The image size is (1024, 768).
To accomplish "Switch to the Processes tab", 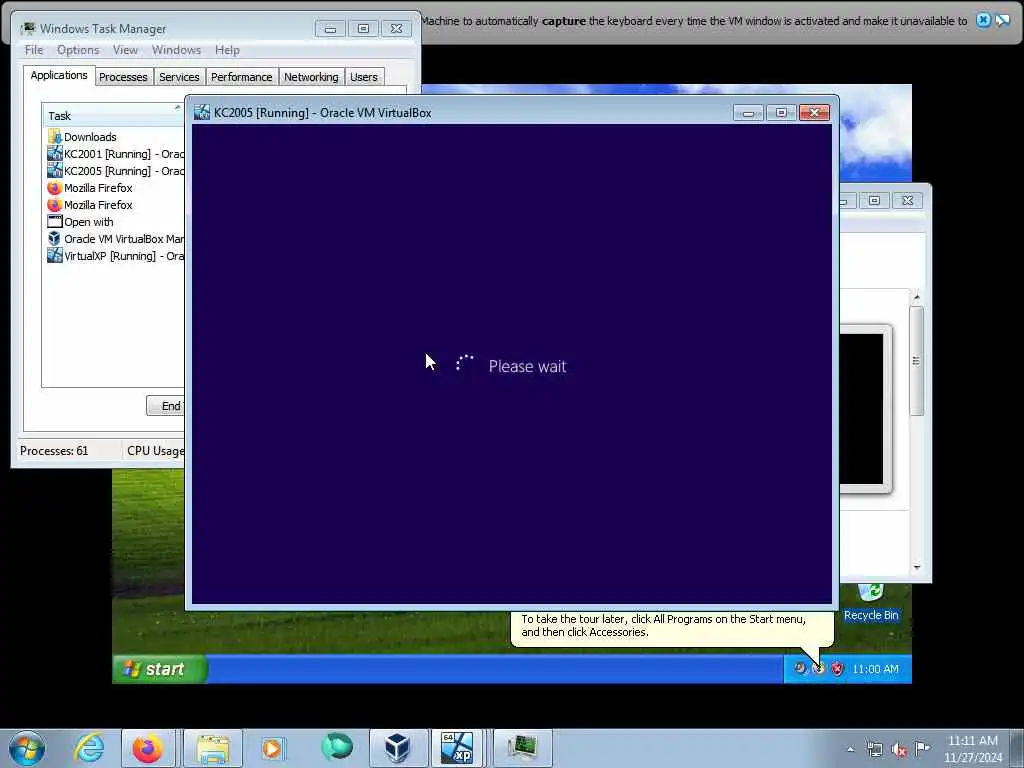I will (123, 77).
